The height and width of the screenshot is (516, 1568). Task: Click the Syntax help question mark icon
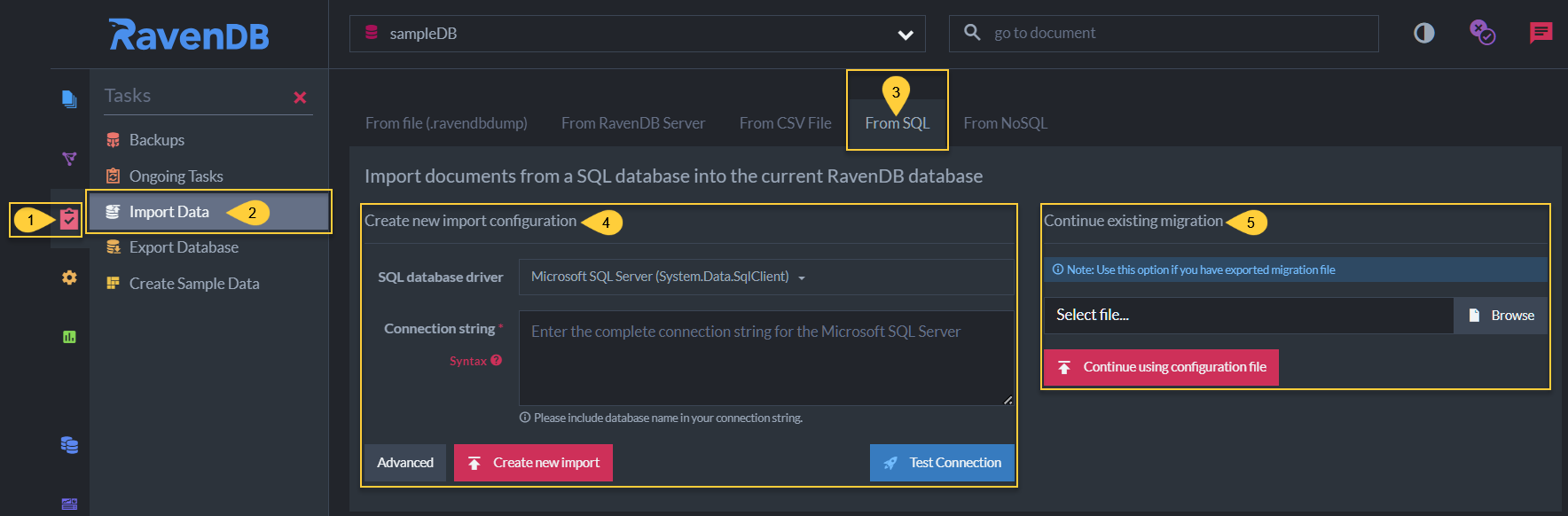[497, 360]
